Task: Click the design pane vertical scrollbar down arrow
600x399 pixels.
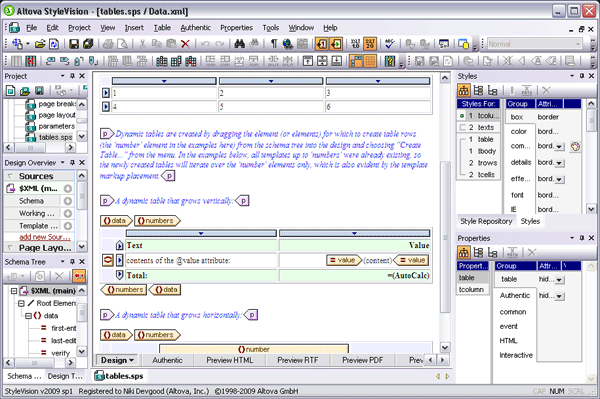Action: (x=445, y=347)
